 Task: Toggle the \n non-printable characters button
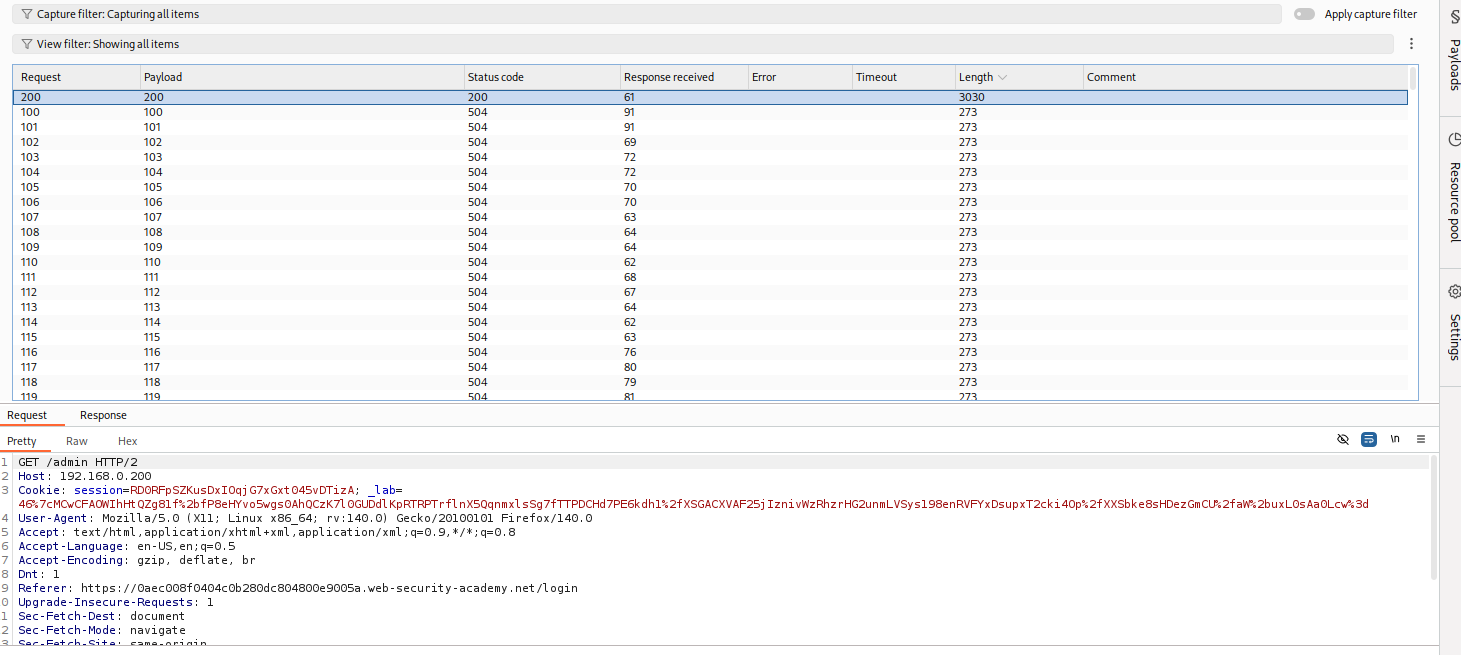(x=1395, y=440)
